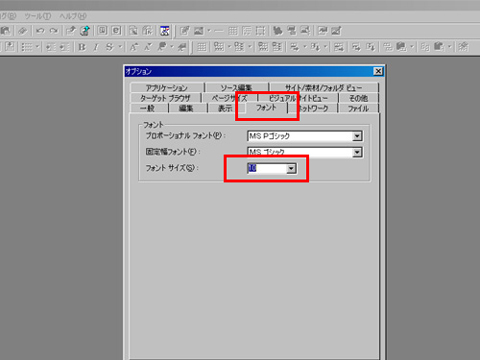The image size is (480, 360).
Task: Close the オプション dialog
Action: [x=378, y=71]
